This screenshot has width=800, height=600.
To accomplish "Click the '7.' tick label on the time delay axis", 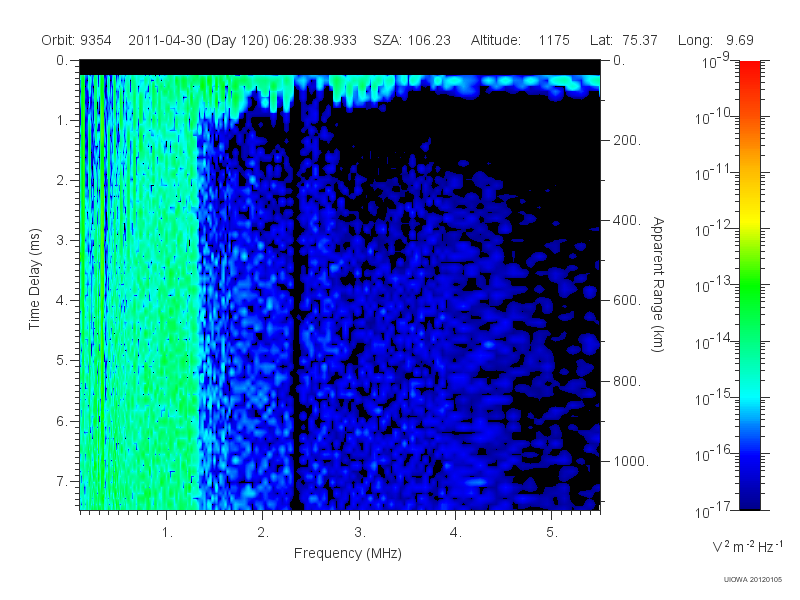I will 62,481.
